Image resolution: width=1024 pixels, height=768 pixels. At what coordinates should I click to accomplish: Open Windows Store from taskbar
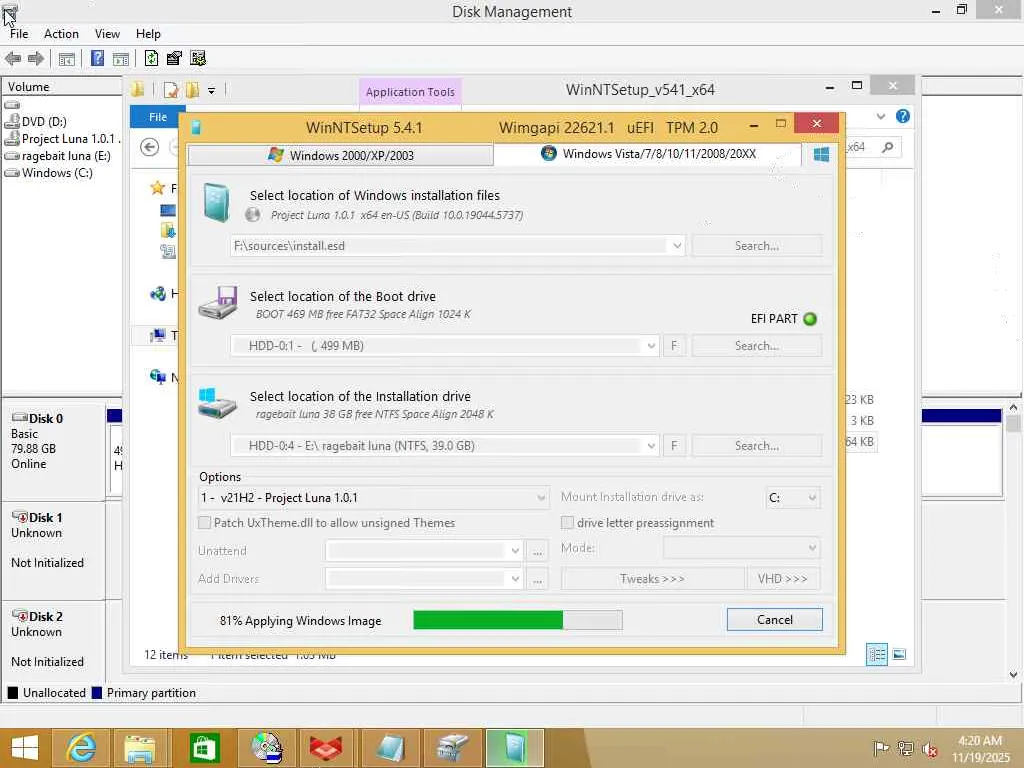pyautogui.click(x=203, y=748)
